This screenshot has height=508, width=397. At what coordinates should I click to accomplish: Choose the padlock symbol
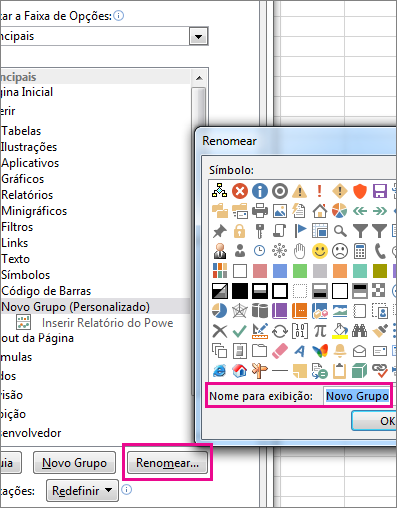point(240,231)
